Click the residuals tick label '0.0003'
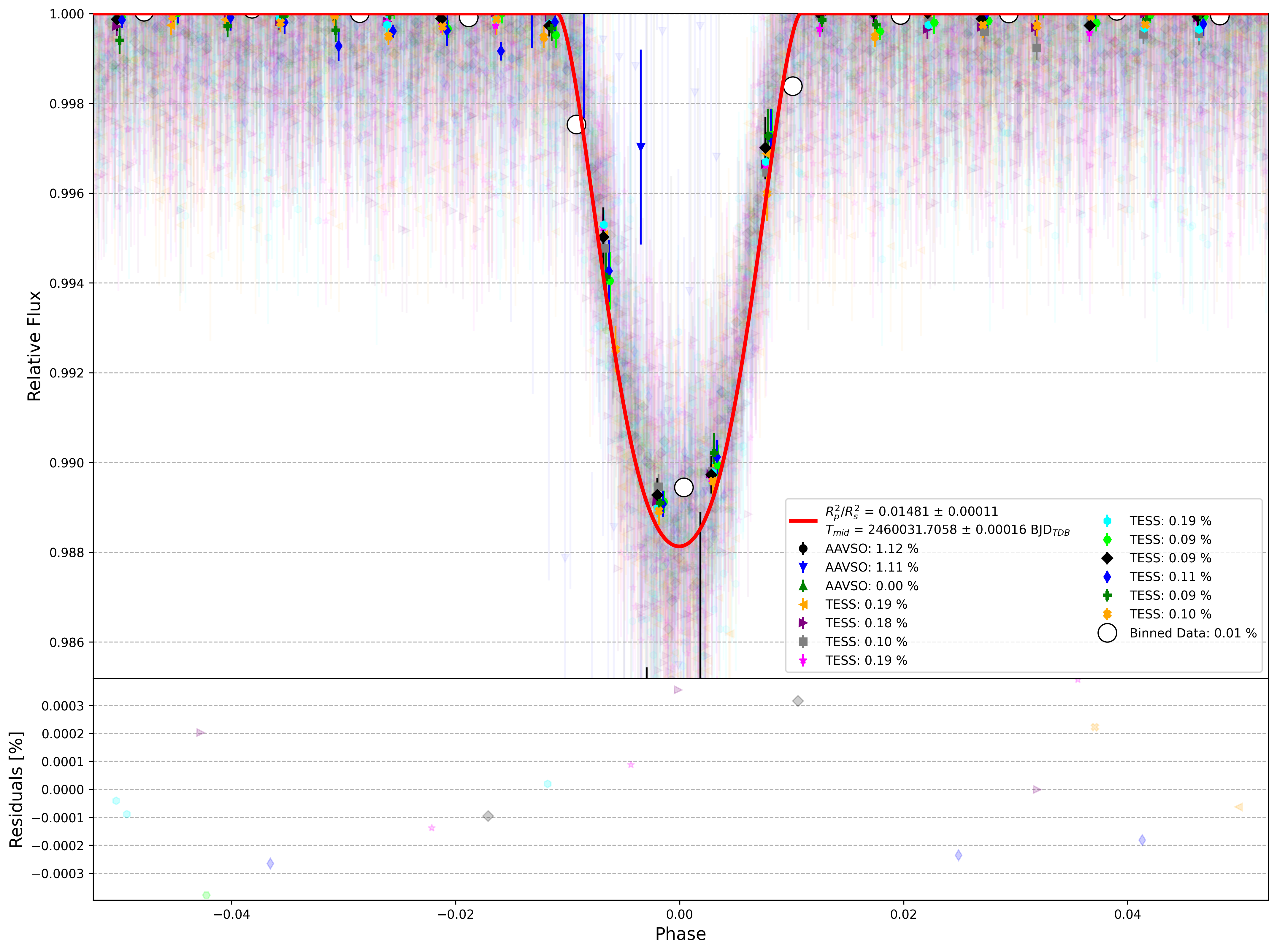The image size is (1277, 952). [x=63, y=707]
